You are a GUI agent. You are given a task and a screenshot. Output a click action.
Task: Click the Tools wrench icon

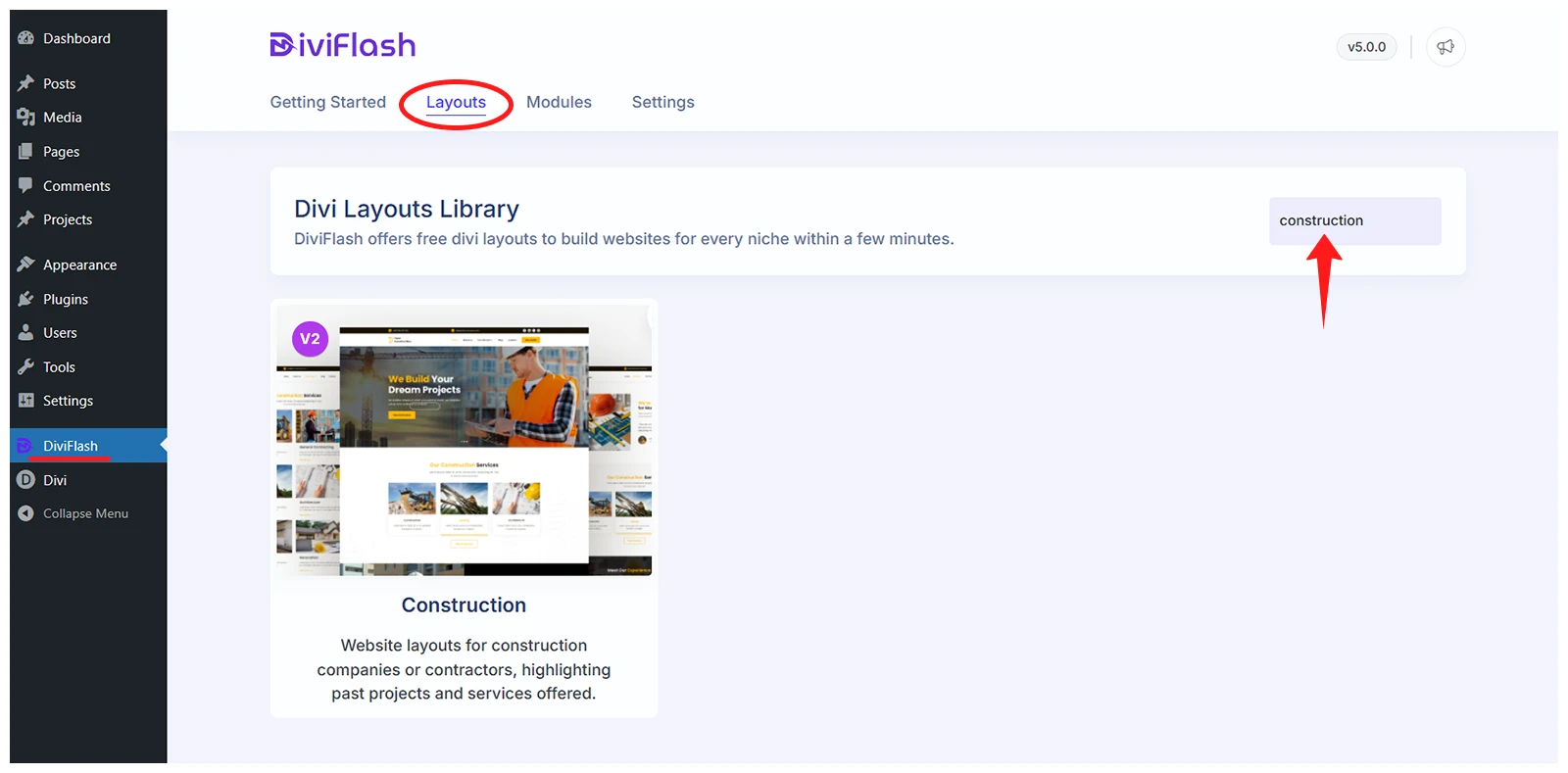click(26, 366)
